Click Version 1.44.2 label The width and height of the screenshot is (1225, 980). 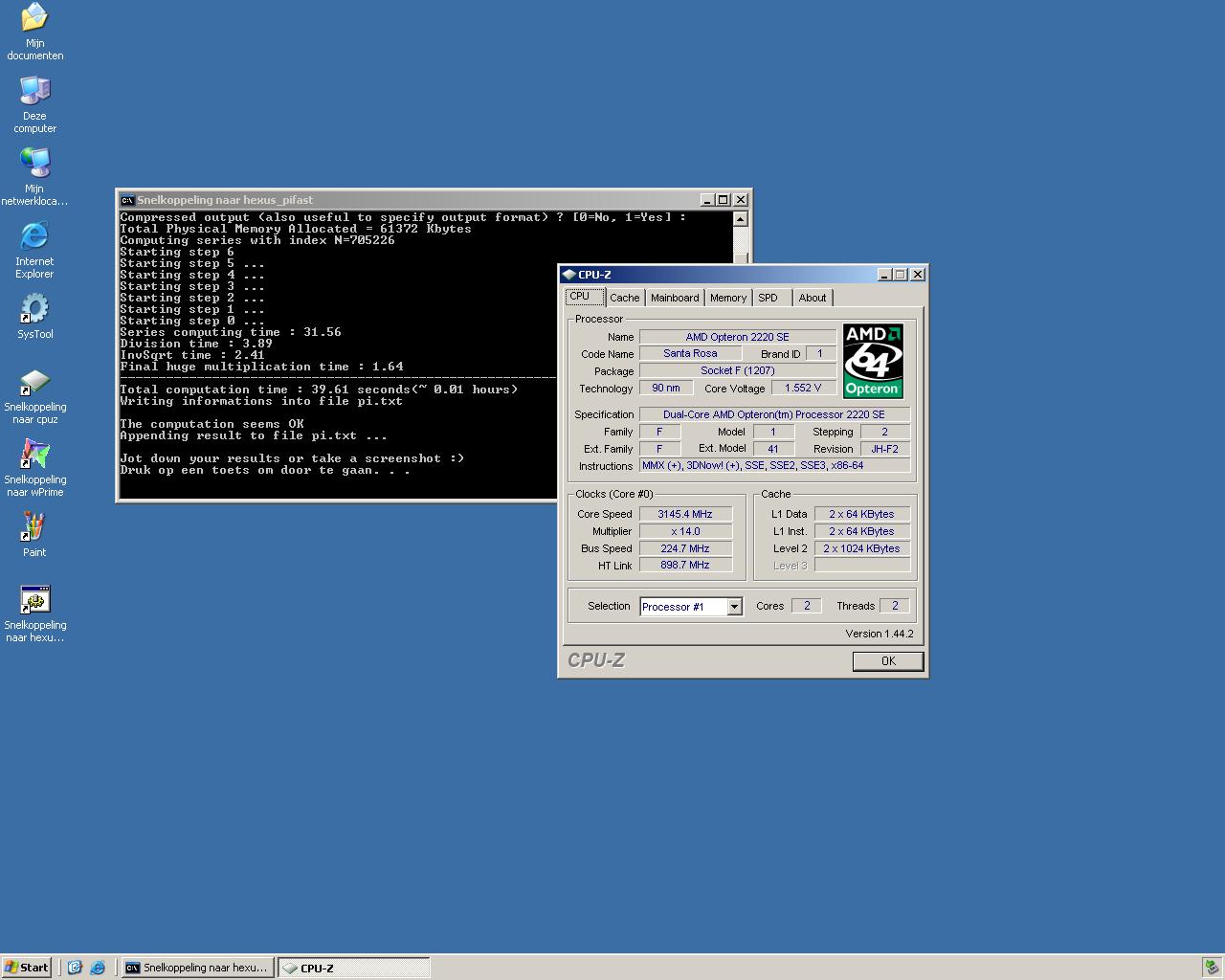click(x=880, y=634)
